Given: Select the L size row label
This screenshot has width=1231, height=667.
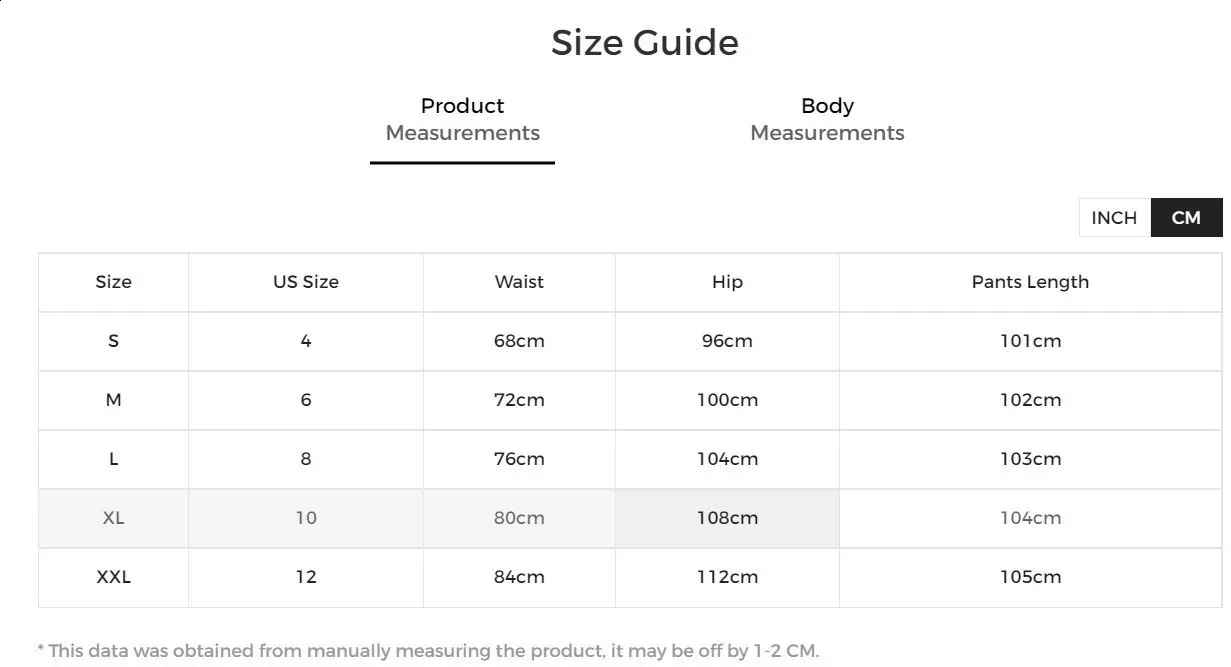Looking at the screenshot, I should (113, 459).
